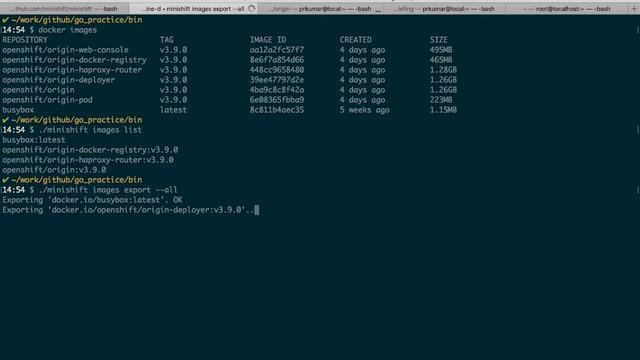
Task: Click the new tab plus button
Action: coord(634,9)
